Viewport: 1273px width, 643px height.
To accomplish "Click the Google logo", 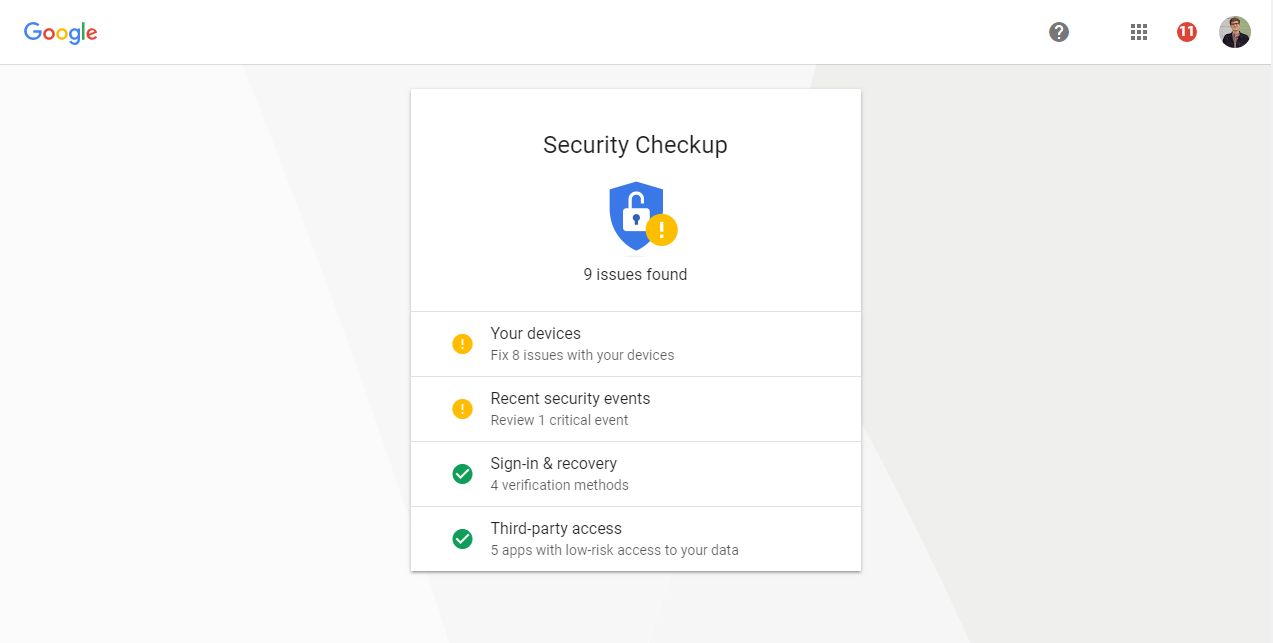I will [60, 32].
